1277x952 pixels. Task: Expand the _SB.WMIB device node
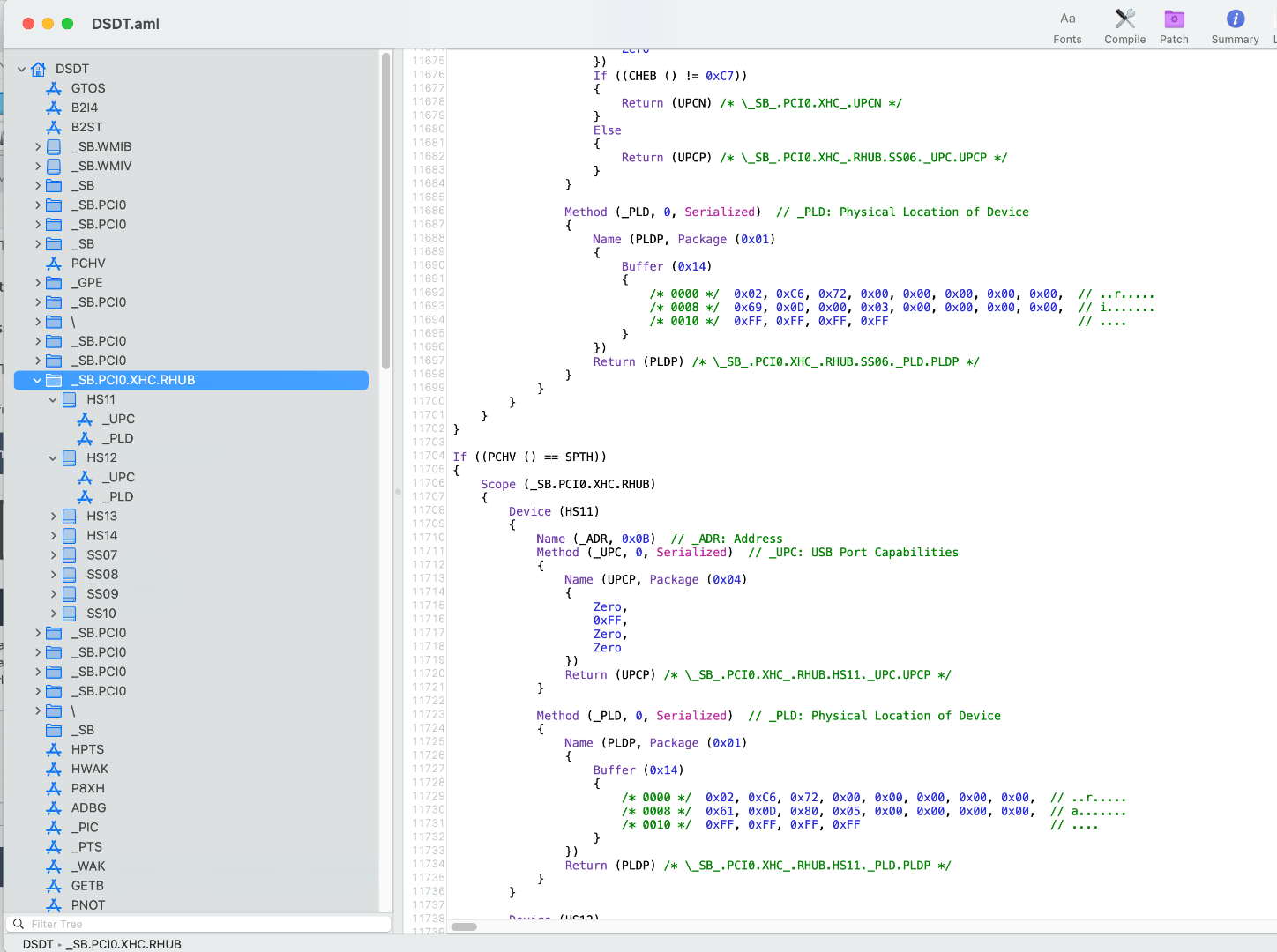point(37,146)
